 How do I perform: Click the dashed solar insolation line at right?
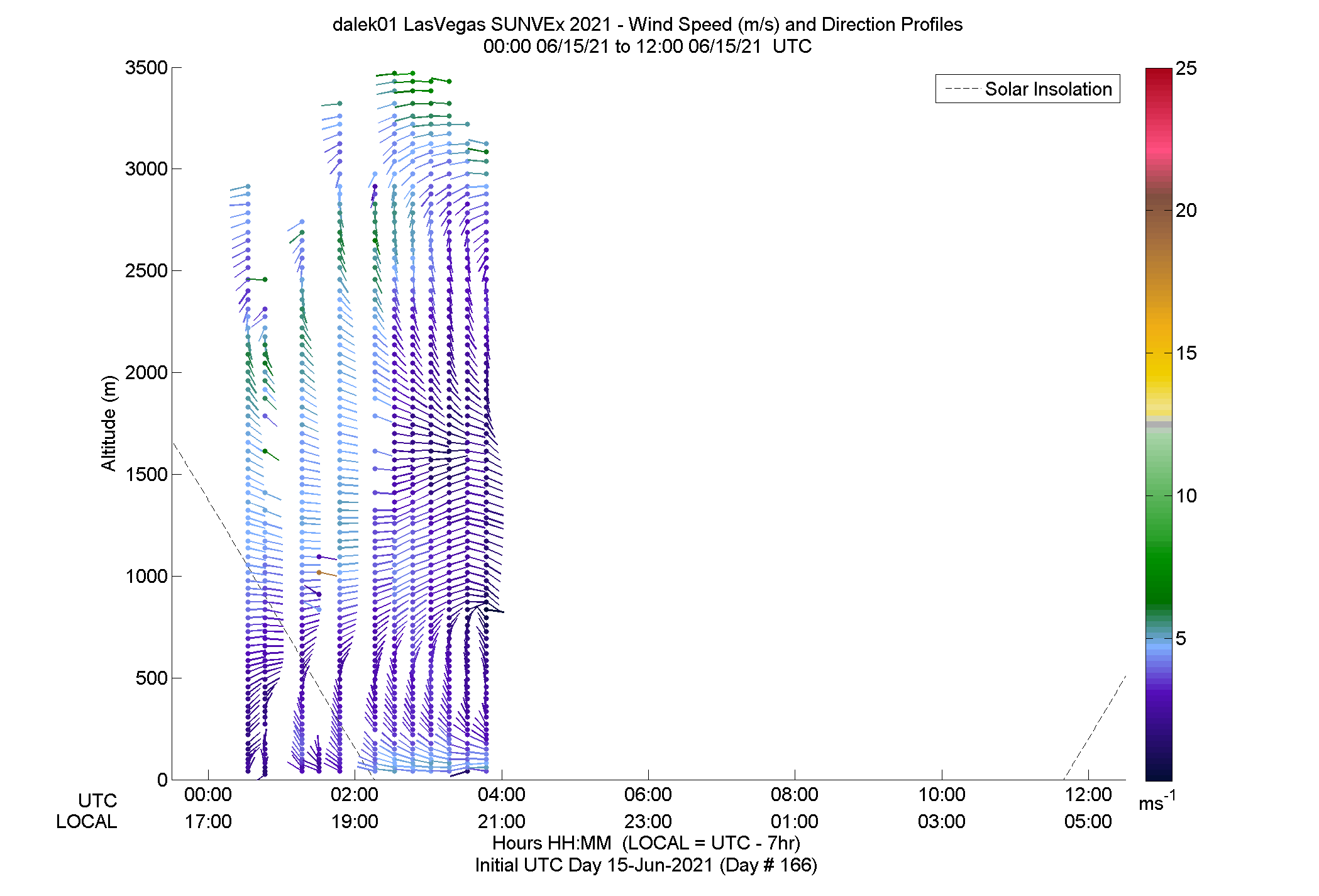(1095, 727)
